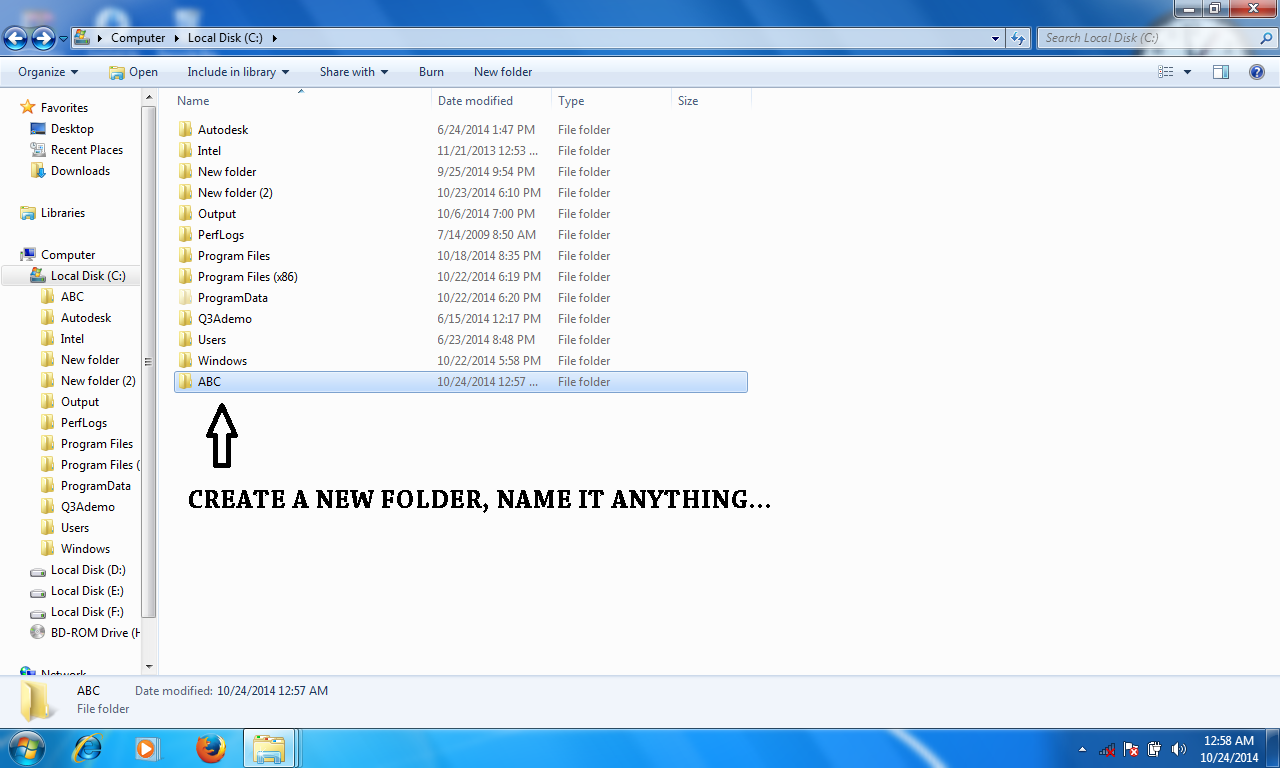
Task: Select Local Disk (E:) in navigation tree
Action: coord(88,591)
